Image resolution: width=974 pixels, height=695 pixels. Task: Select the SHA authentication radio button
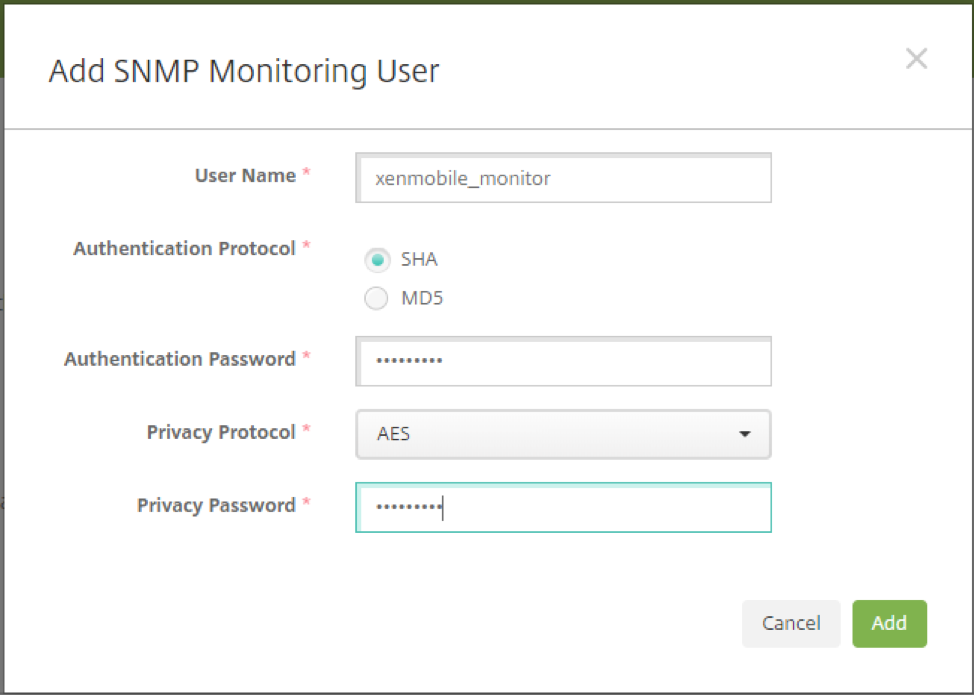tap(376, 260)
